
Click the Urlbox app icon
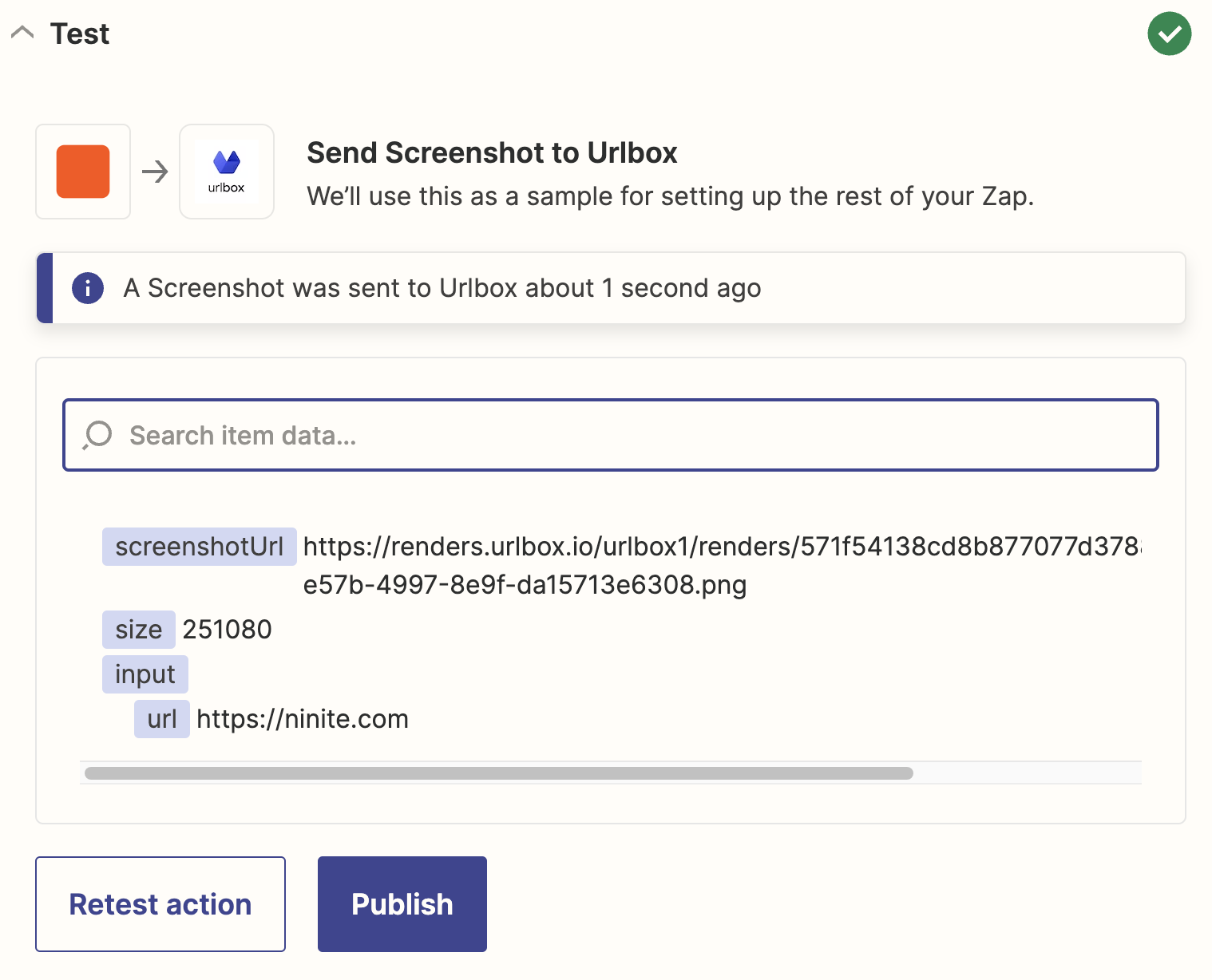tap(227, 171)
